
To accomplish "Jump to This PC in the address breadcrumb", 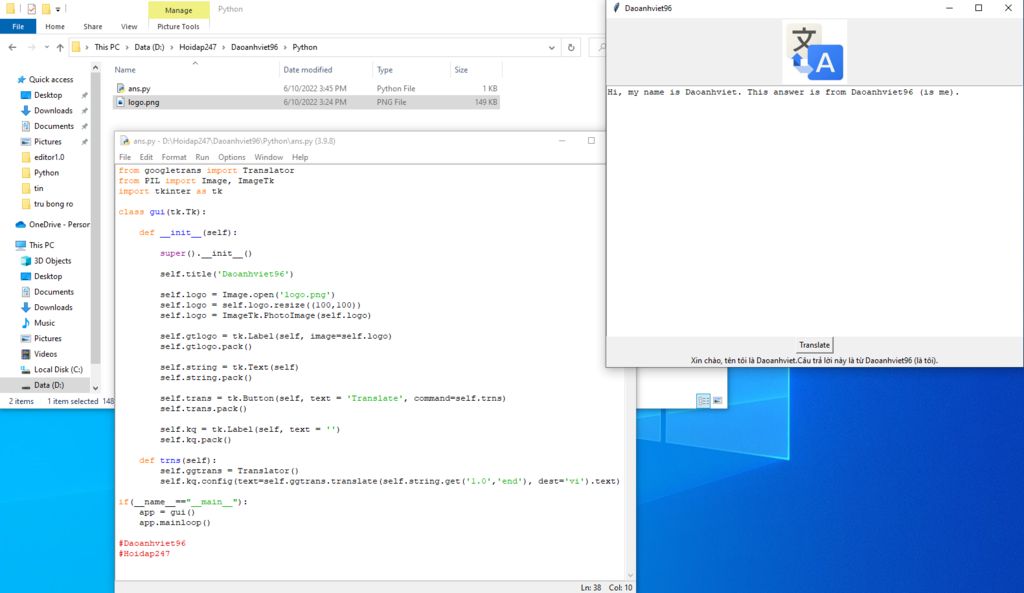I will click(106, 47).
